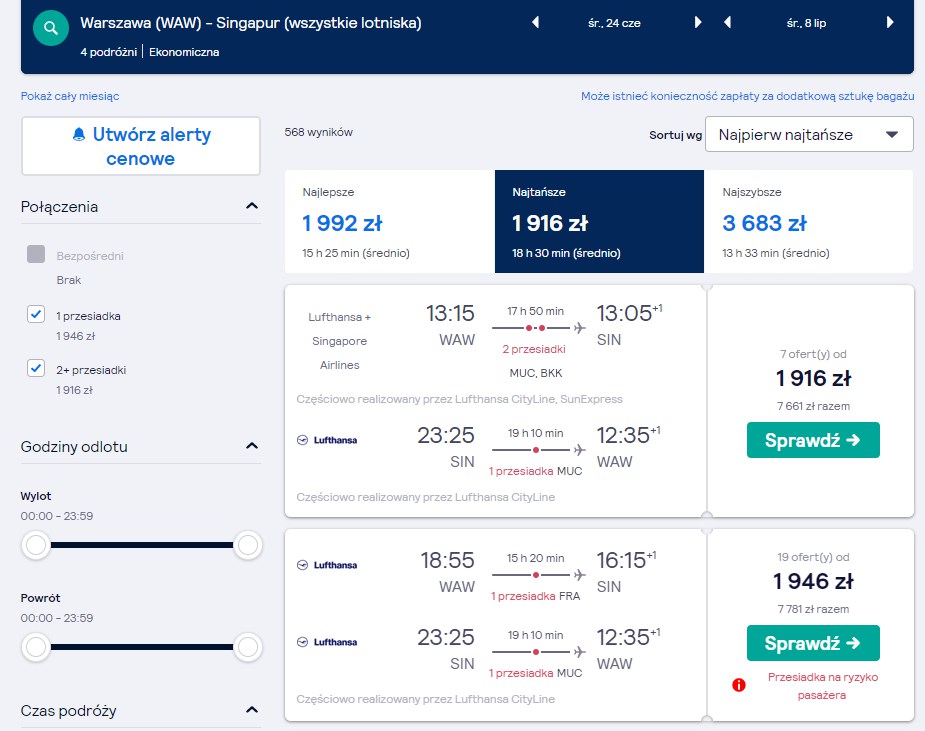Go to previous departure date arrow
Image resolution: width=925 pixels, height=731 pixels.
(x=536, y=22)
